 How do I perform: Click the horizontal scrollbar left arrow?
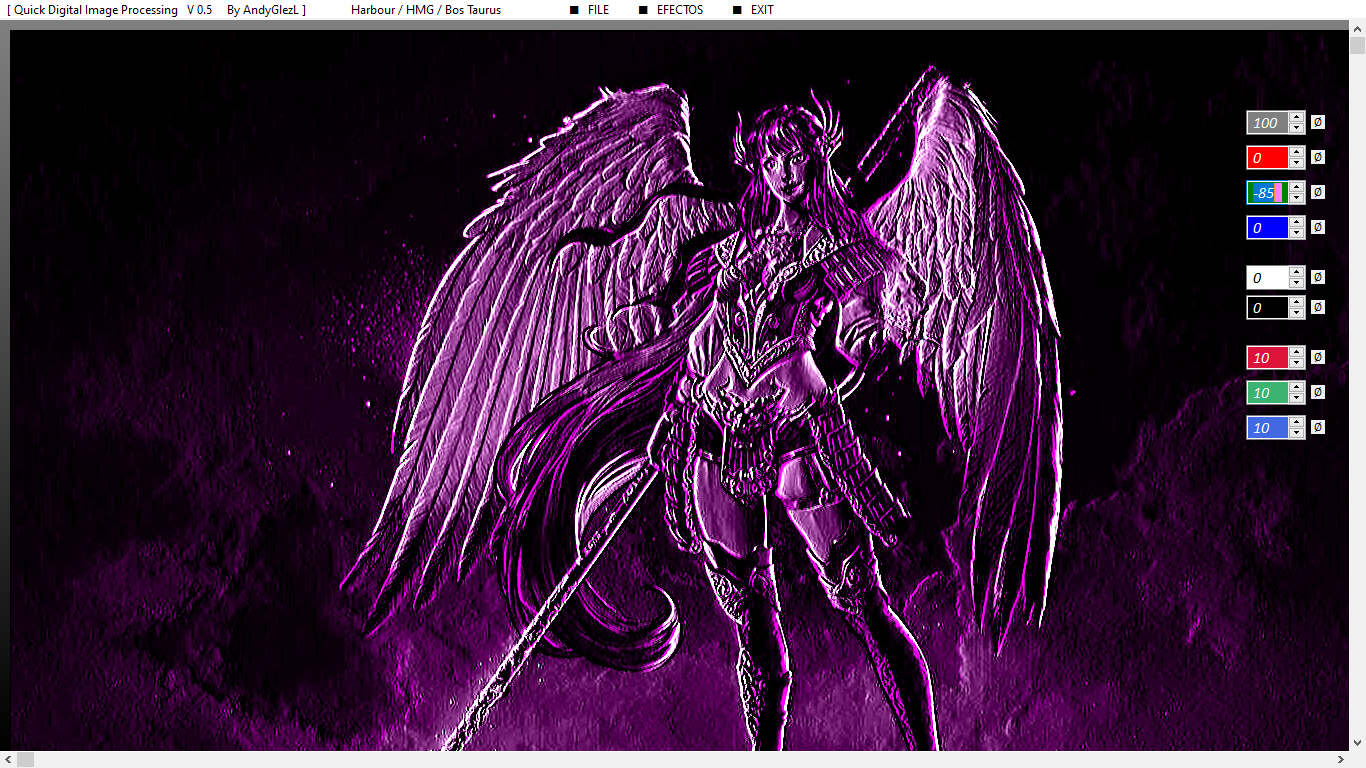pos(7,760)
